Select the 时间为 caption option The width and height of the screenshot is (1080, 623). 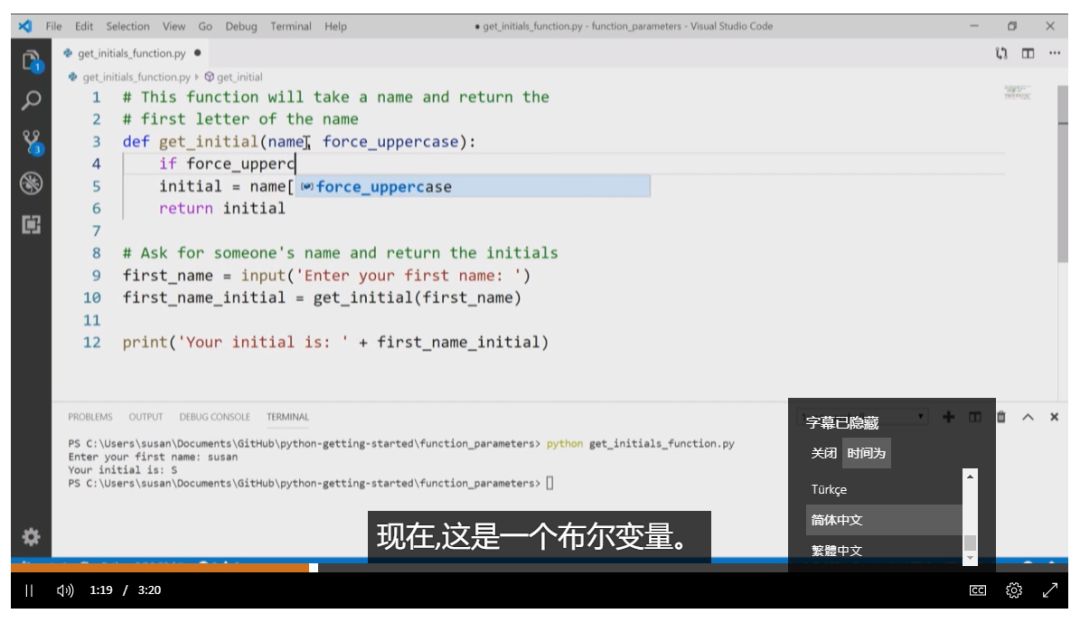click(866, 453)
